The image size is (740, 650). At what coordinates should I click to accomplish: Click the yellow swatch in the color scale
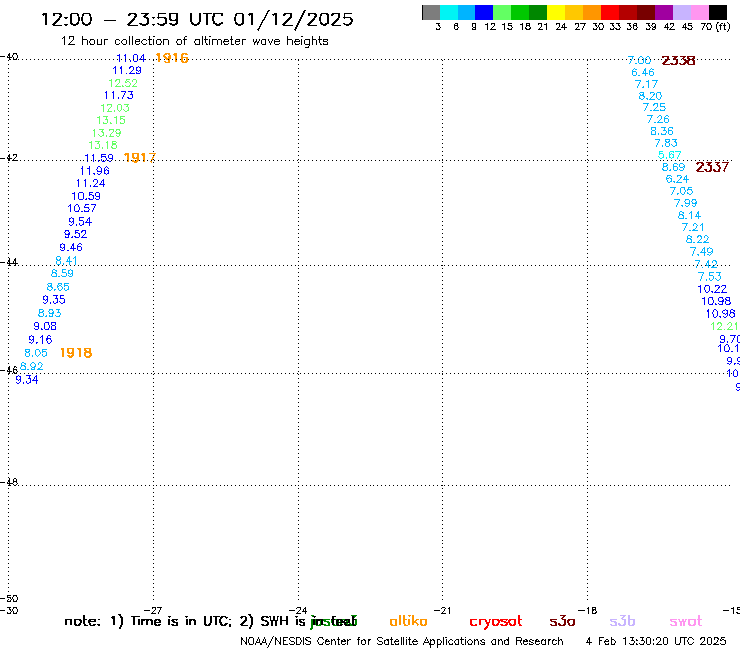556,12
